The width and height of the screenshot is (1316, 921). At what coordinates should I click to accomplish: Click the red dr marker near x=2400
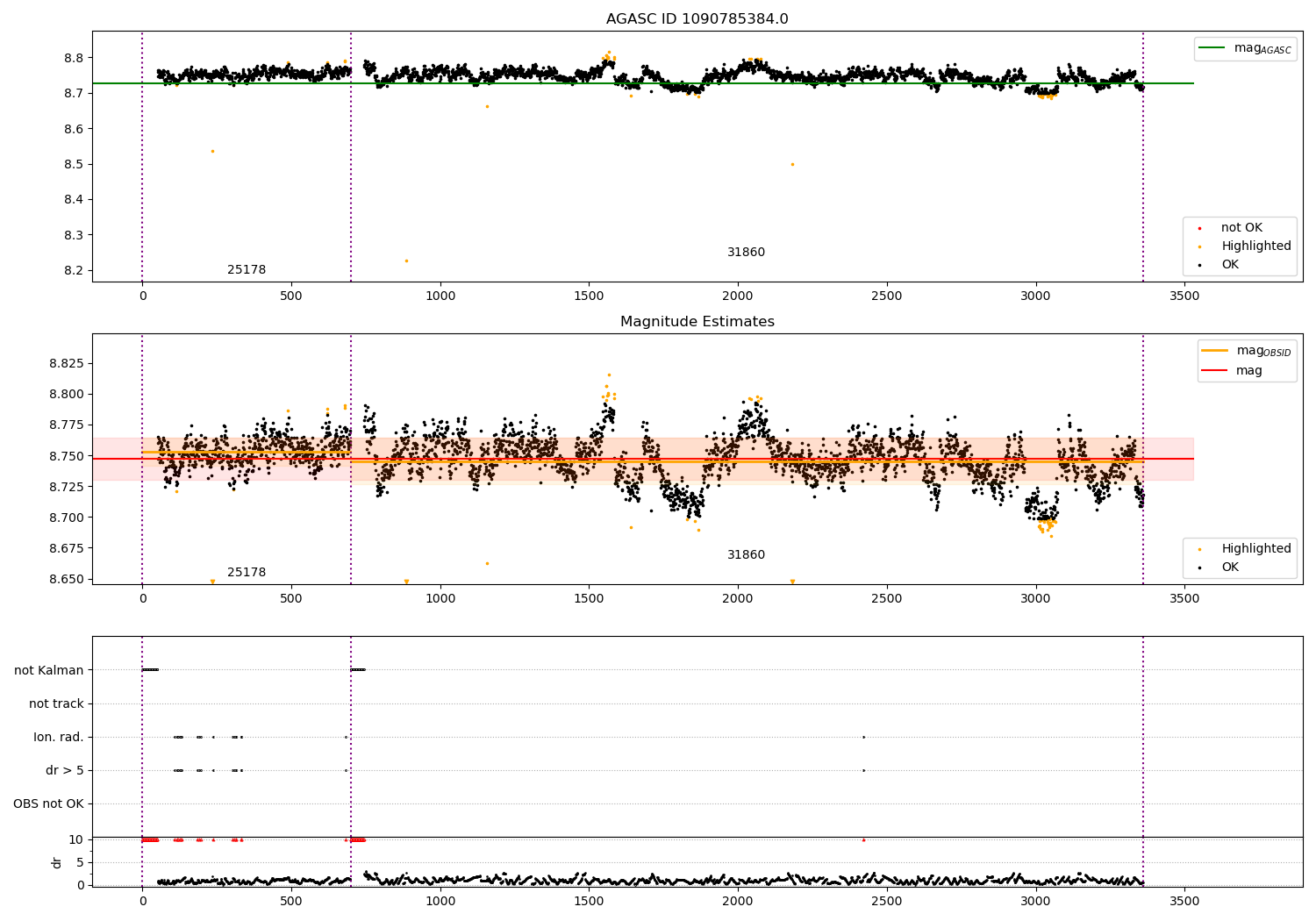coord(863,839)
